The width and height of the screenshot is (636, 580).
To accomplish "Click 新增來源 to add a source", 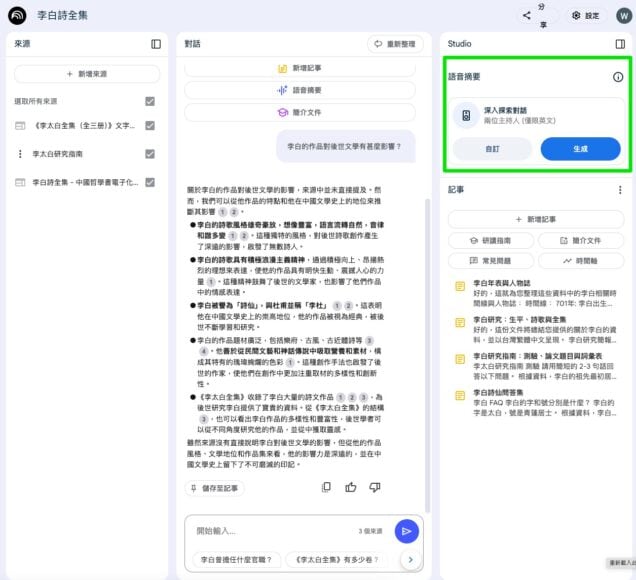I will tap(87, 74).
